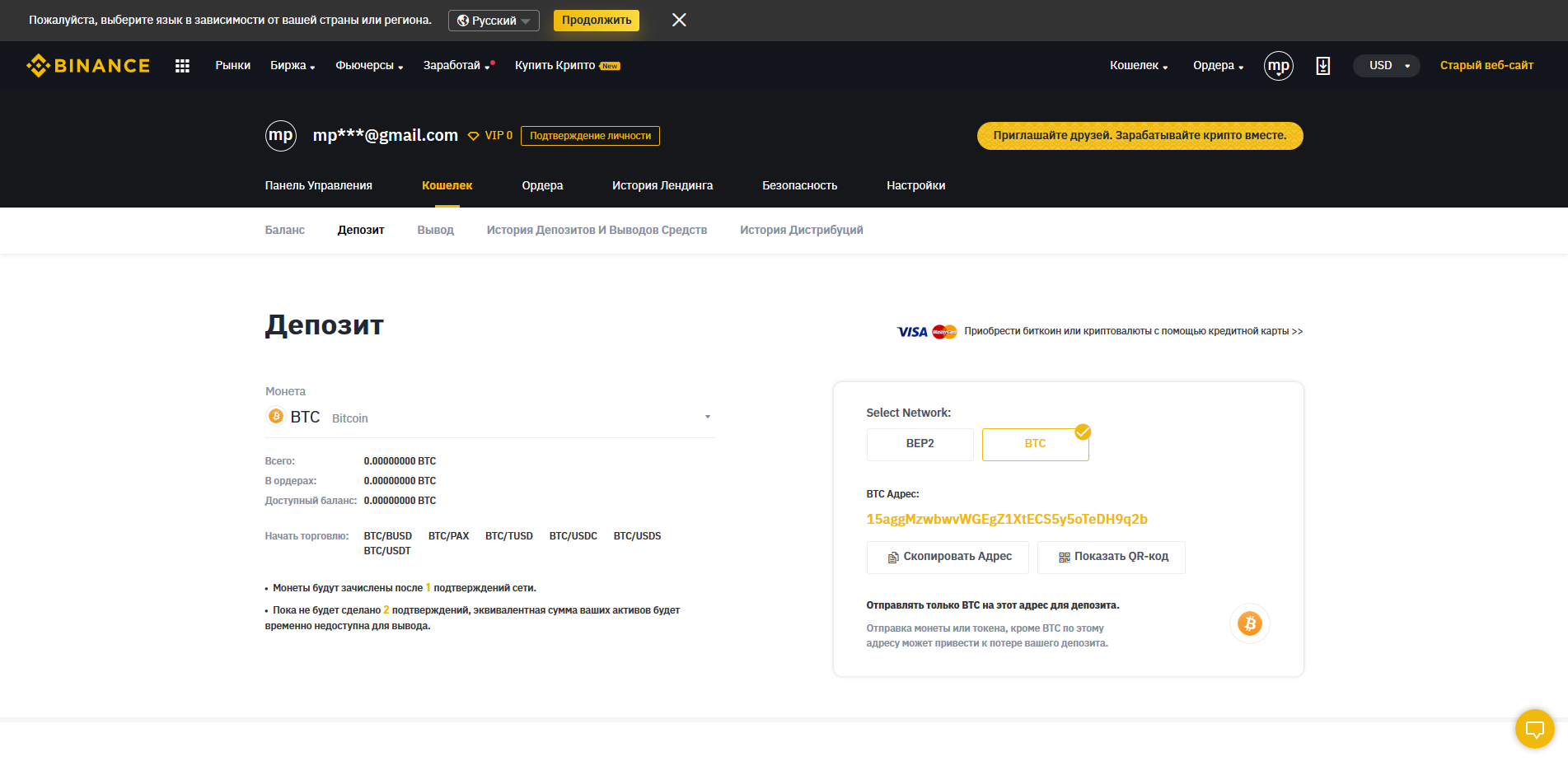Open the BTC coin selector dropdown
The width and height of the screenshot is (1568, 761).
[489, 418]
